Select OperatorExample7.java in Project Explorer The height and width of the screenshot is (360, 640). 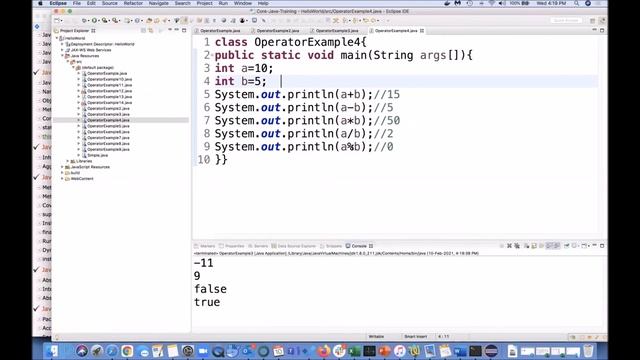click(108, 138)
